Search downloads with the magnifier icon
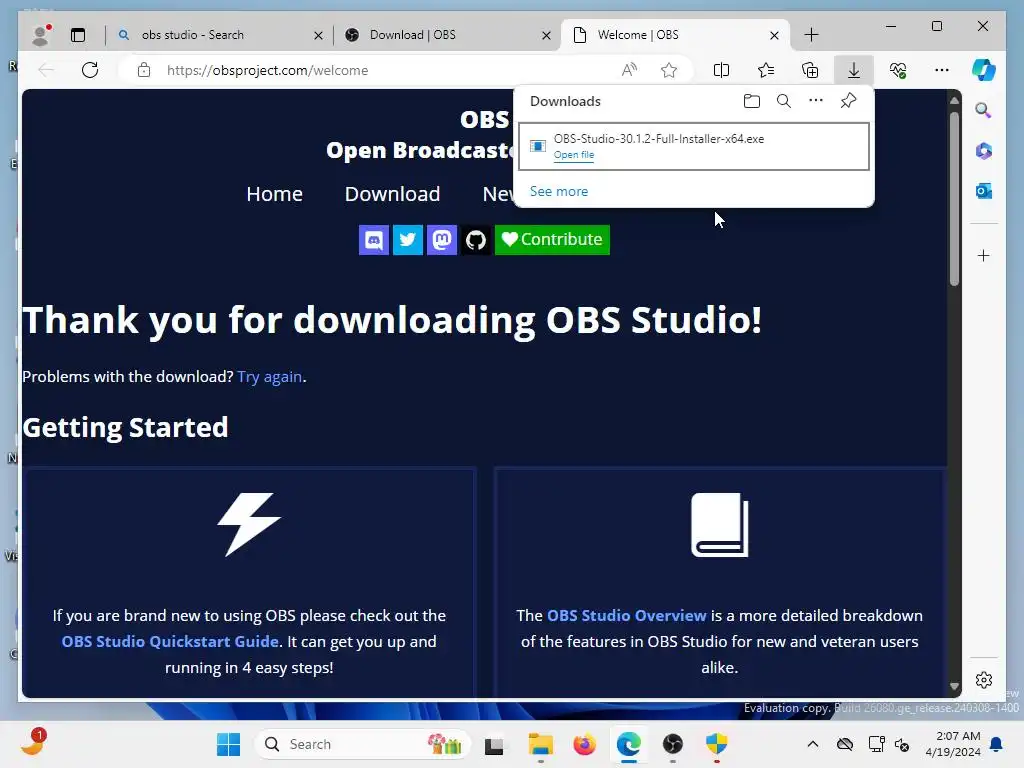1024x768 pixels. (x=784, y=101)
